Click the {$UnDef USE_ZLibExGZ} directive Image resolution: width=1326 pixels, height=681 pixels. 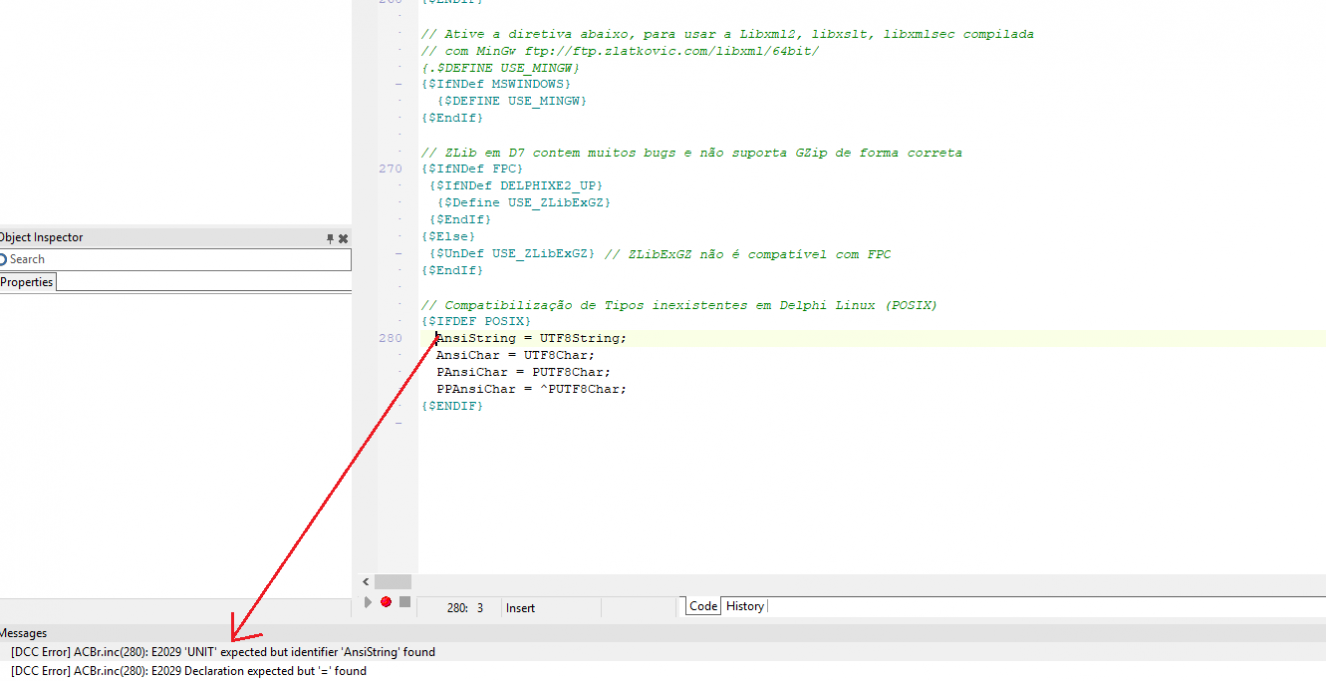512,254
